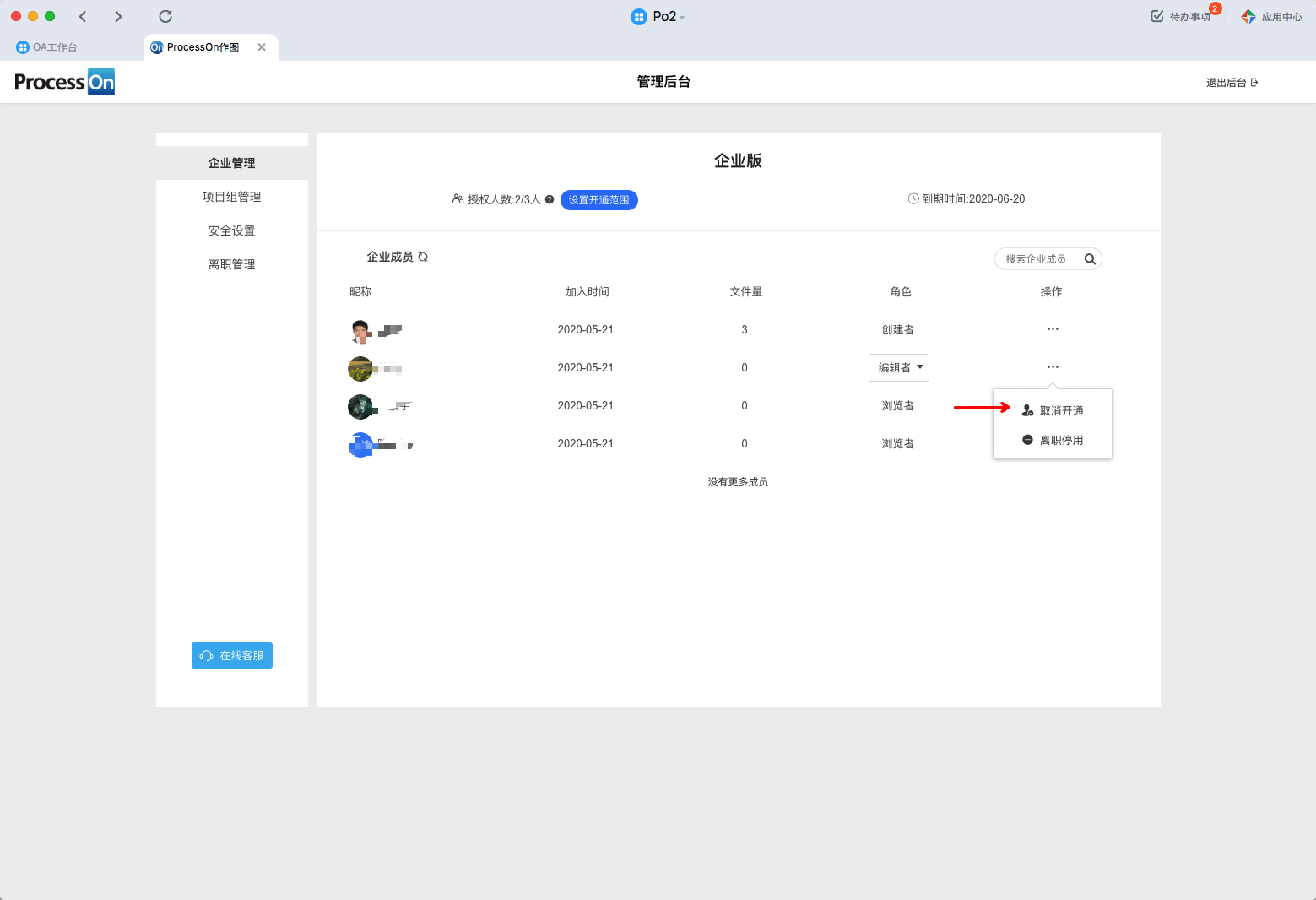This screenshot has height=900, width=1316.
Task: Click the file count 3
Action: [x=745, y=329]
